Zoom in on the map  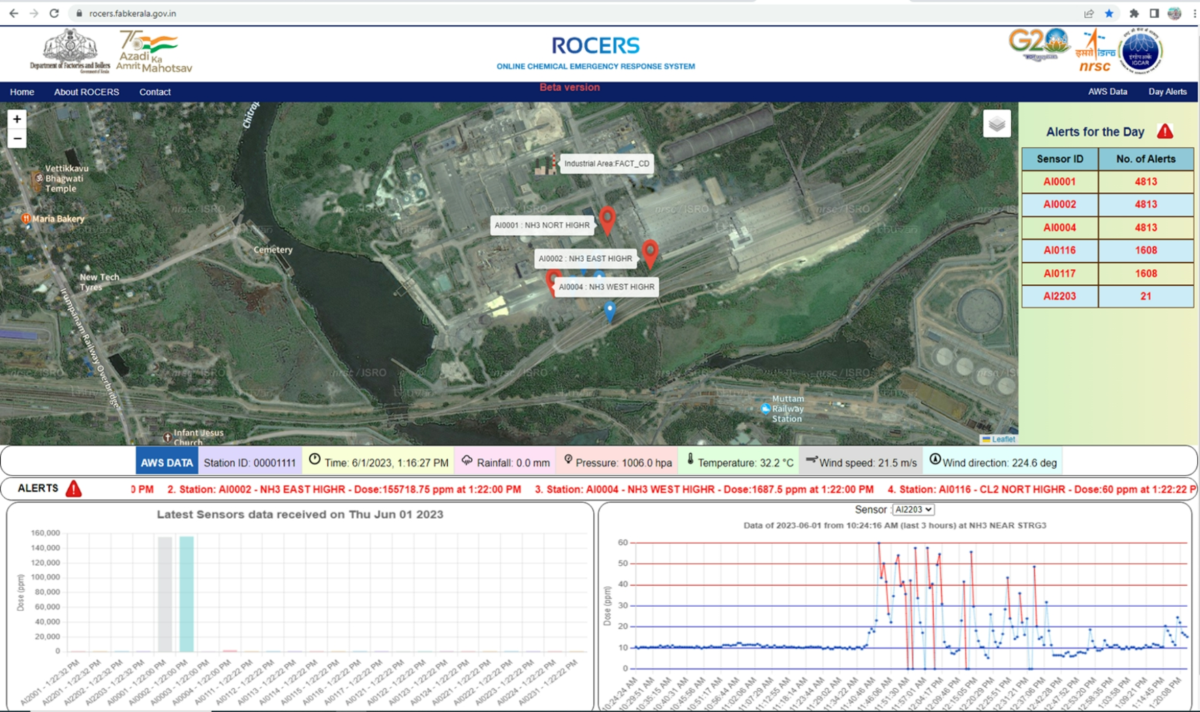tap(17, 118)
